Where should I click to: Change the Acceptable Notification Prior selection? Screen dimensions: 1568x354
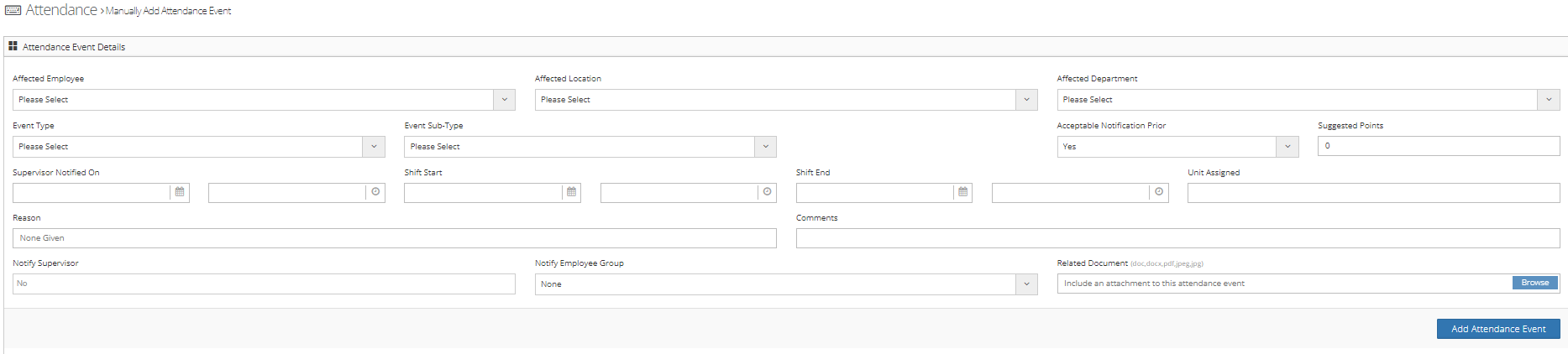(x=1287, y=147)
